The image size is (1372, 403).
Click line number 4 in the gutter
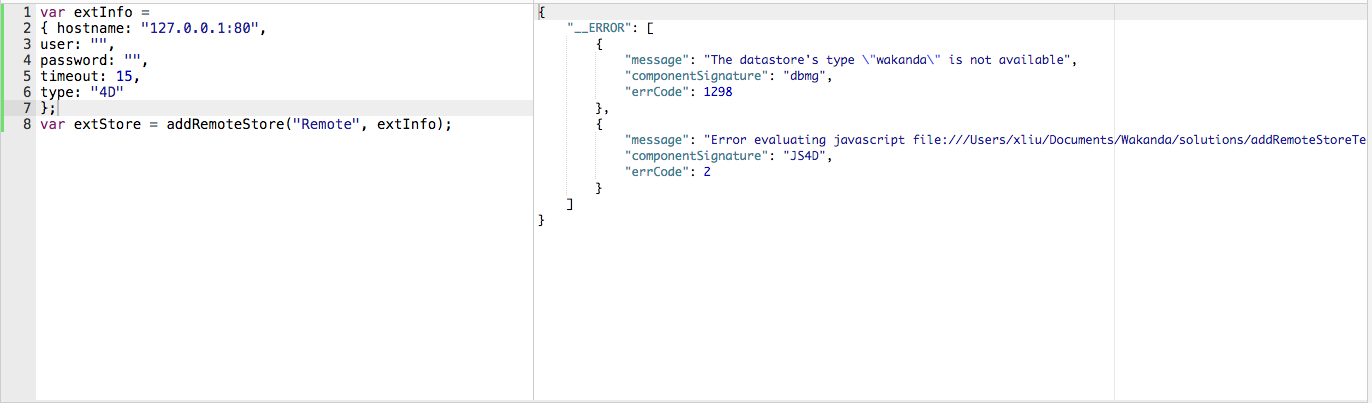28,60
